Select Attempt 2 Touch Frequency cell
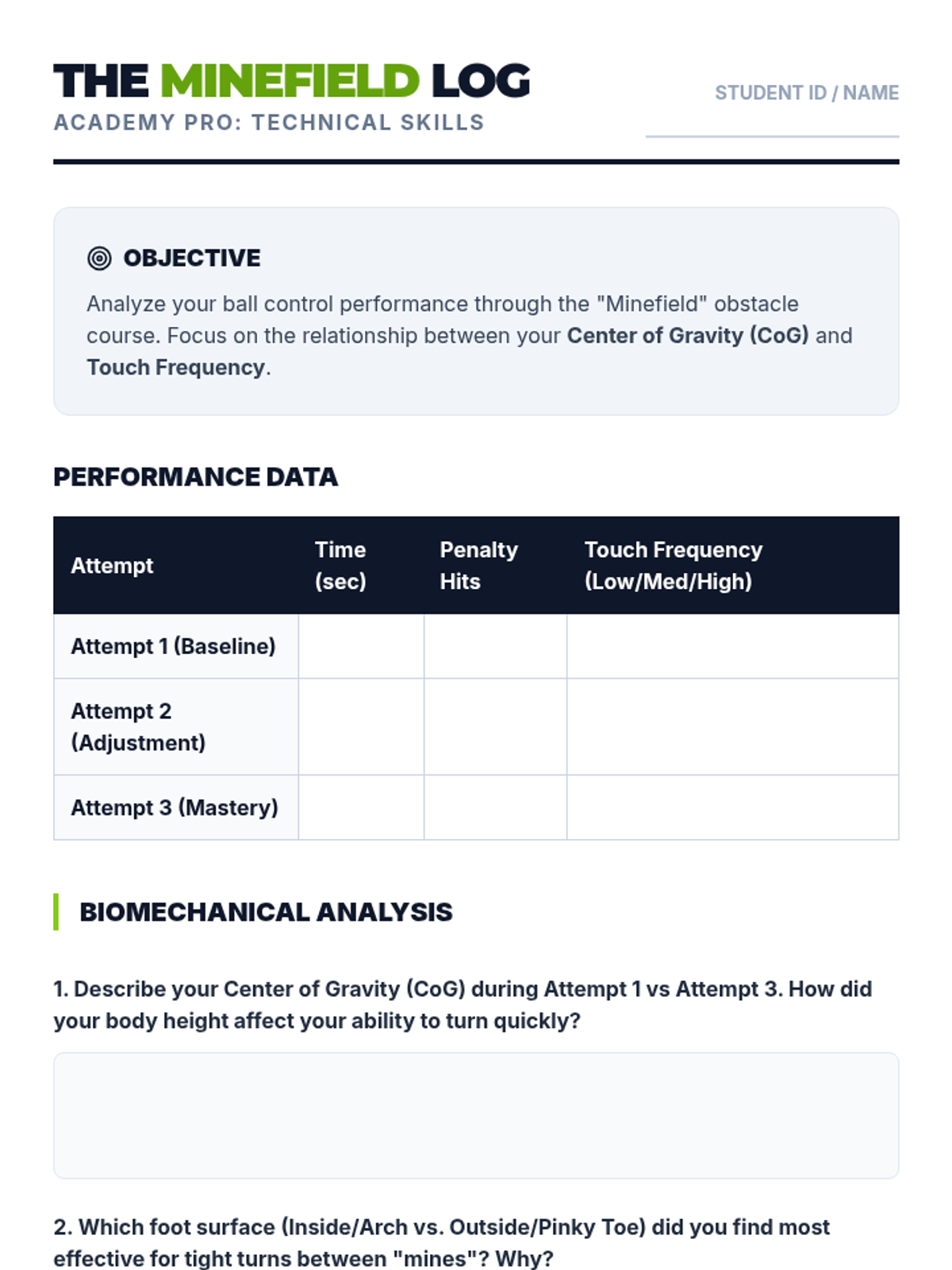The image size is (952, 1270). 733,727
